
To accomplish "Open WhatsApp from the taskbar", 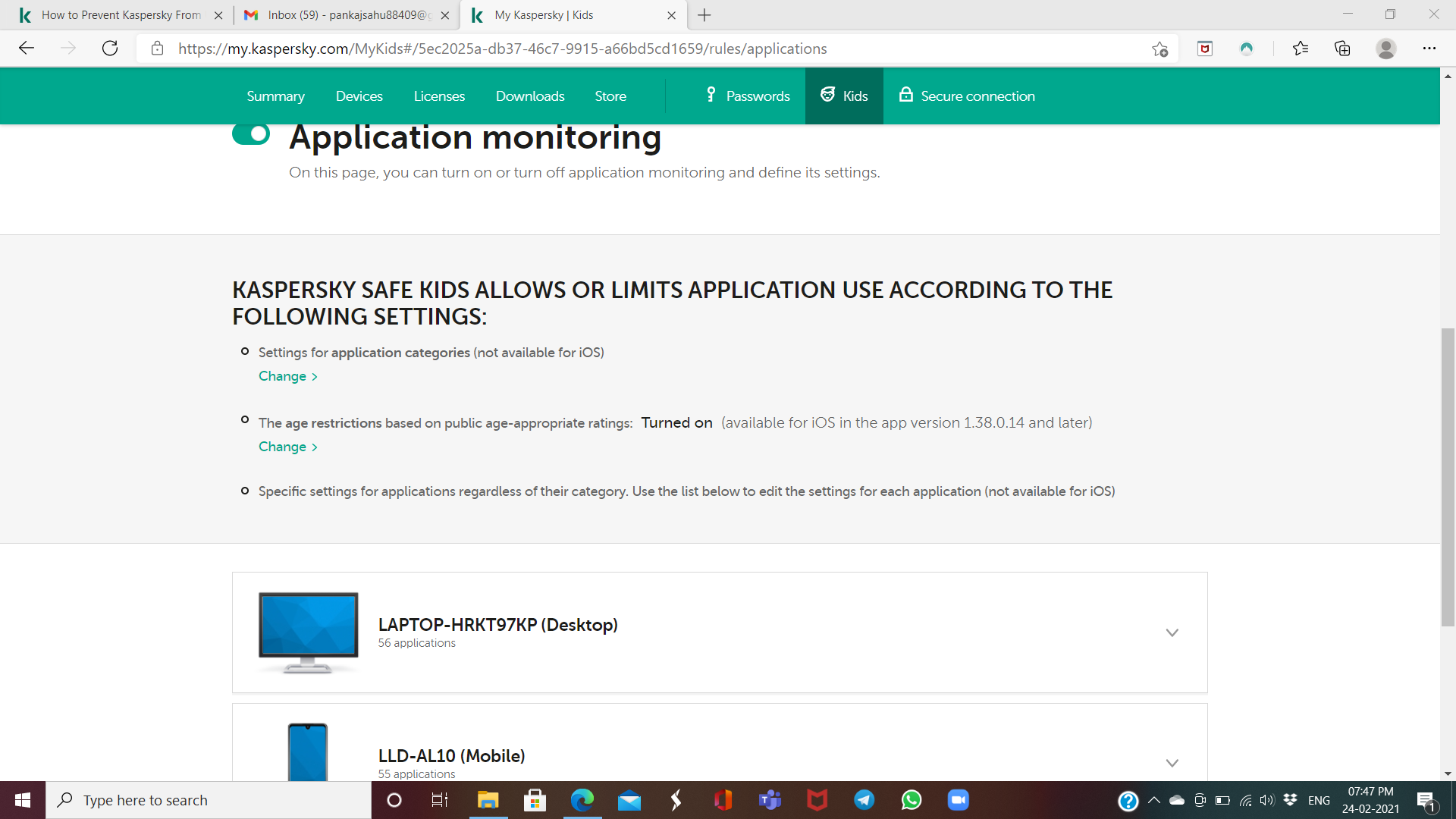I will click(x=911, y=800).
